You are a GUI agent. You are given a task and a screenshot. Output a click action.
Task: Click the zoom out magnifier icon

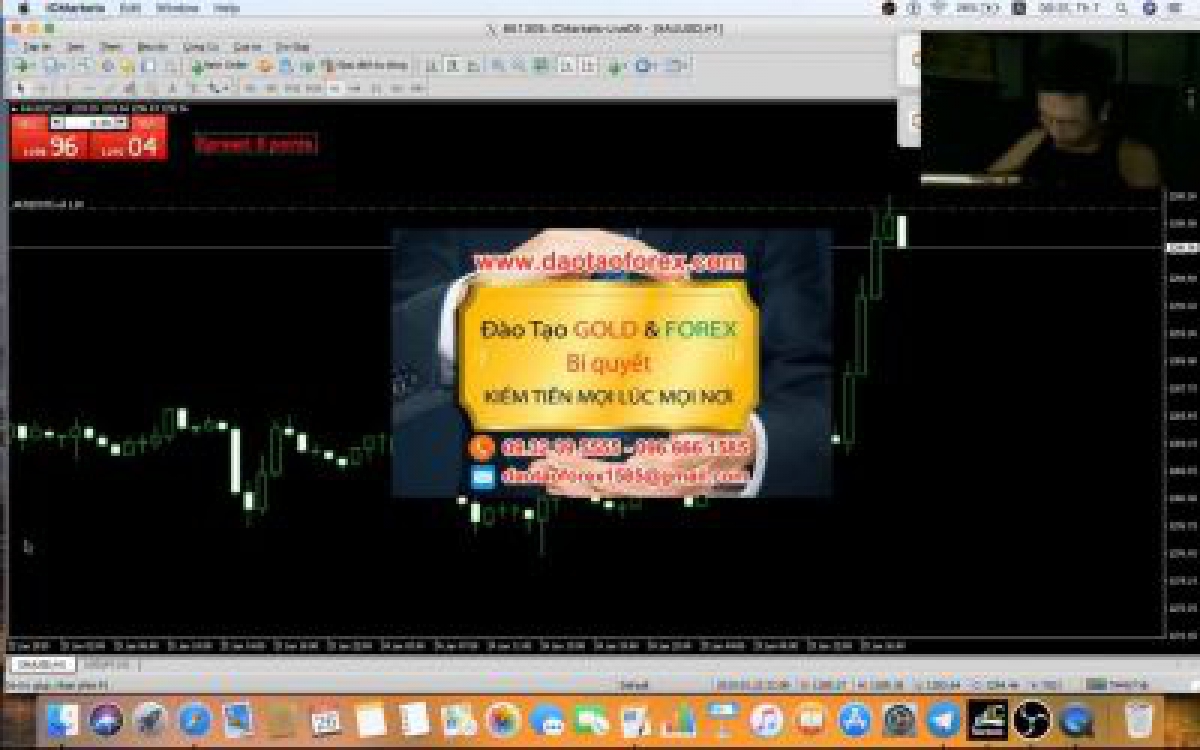click(518, 65)
